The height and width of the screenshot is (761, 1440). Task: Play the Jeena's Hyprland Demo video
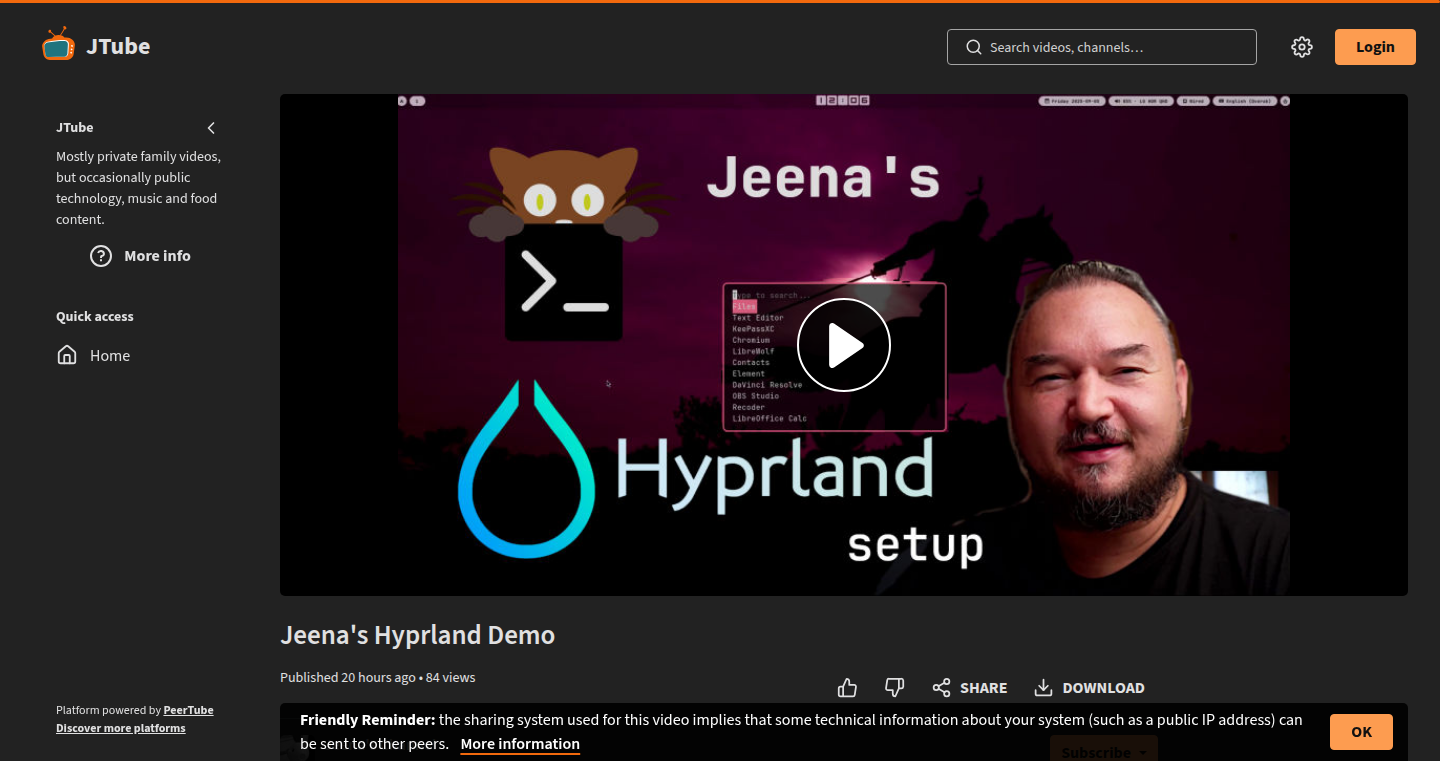pyautogui.click(x=844, y=345)
